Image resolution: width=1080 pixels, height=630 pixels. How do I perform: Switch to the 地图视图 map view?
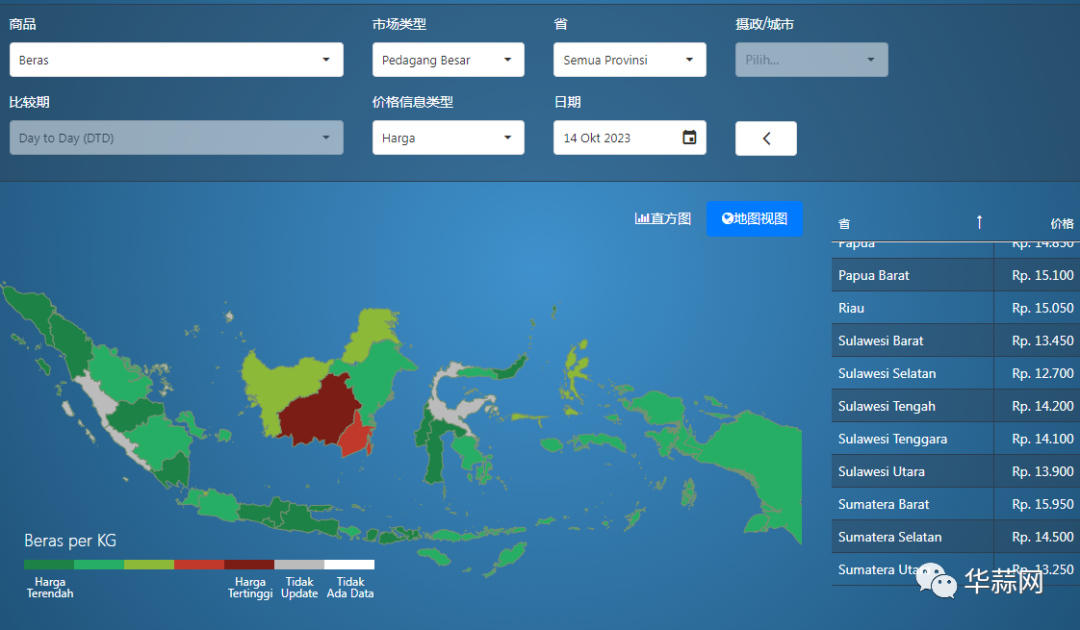tap(755, 219)
